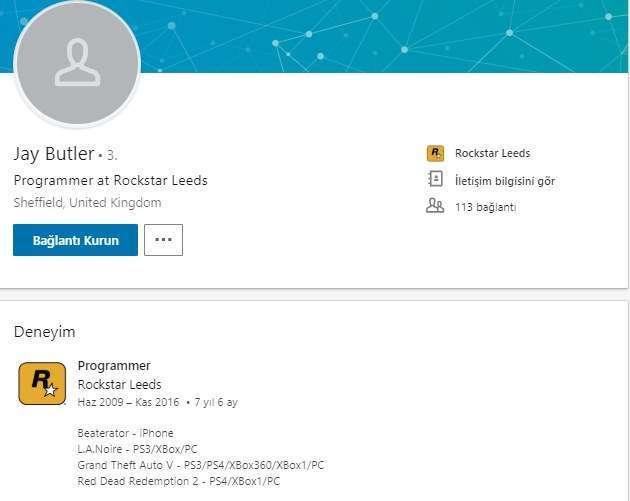
Task: Open İletişim bilgisini gör link
Action: 505,181
